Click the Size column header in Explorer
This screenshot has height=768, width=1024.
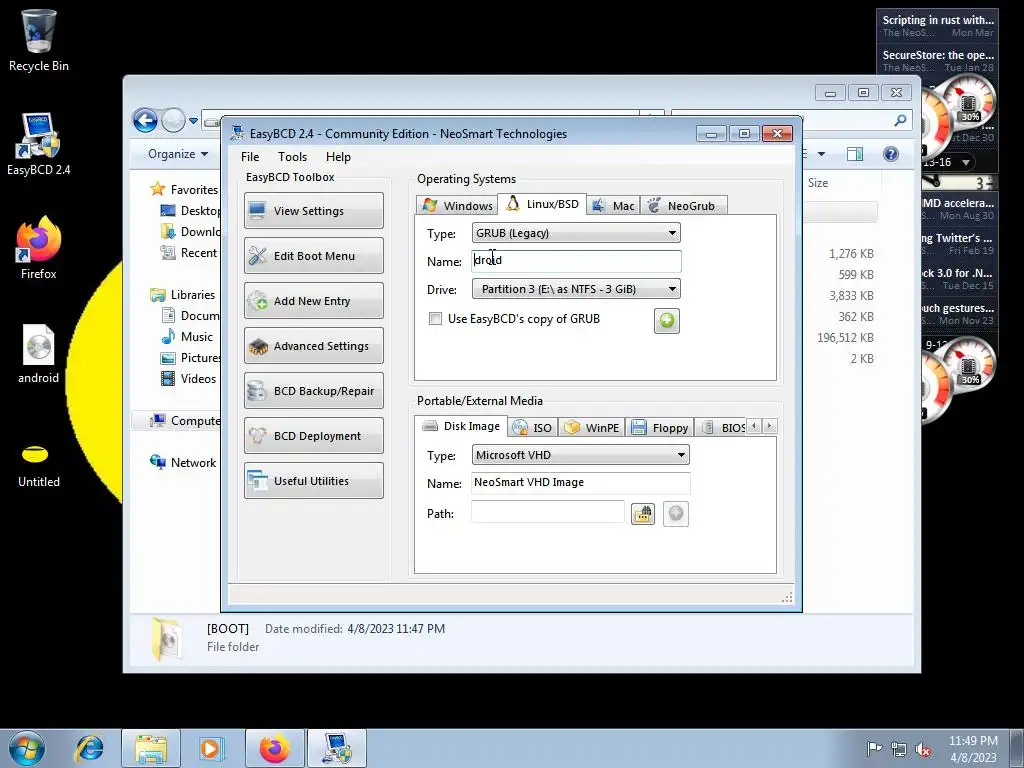(818, 183)
